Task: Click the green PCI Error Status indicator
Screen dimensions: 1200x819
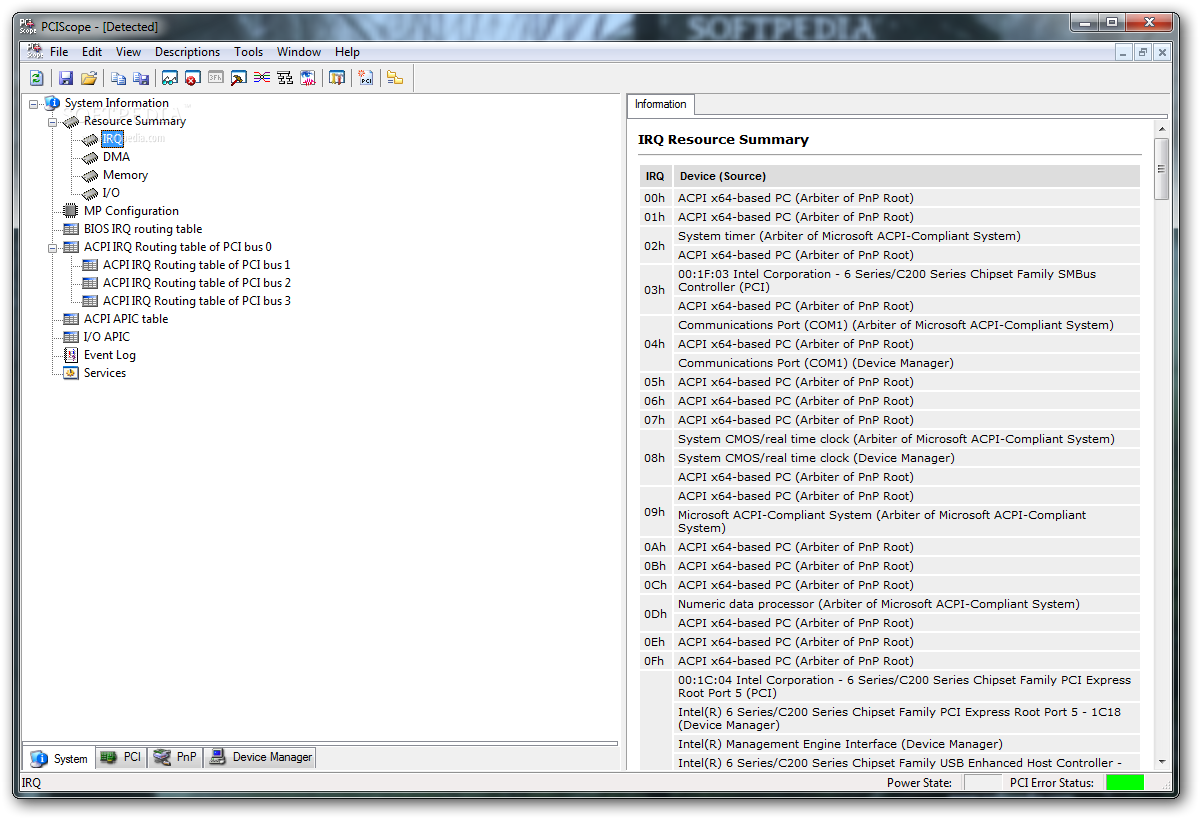Action: [x=1125, y=782]
